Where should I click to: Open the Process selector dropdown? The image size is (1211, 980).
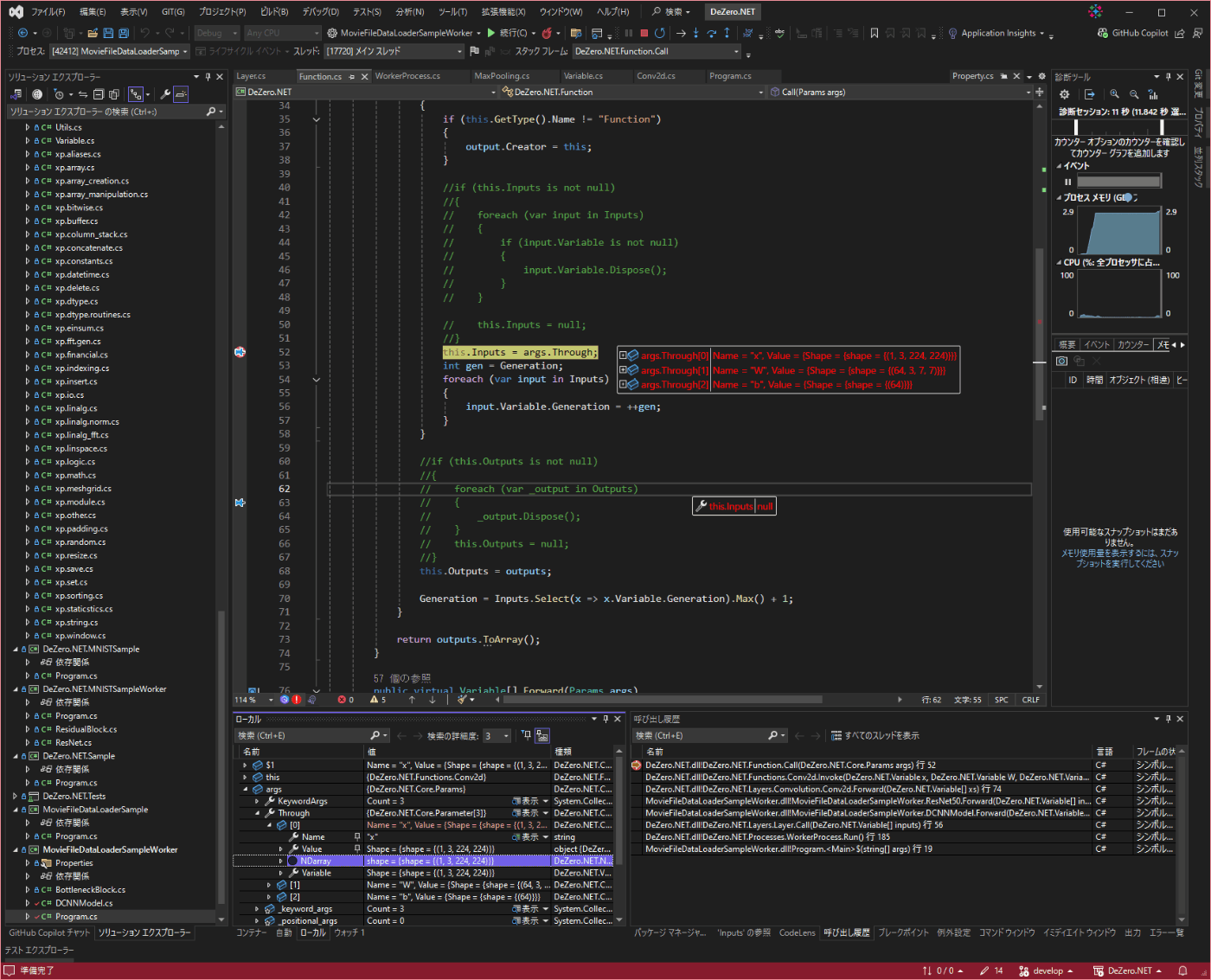(119, 51)
